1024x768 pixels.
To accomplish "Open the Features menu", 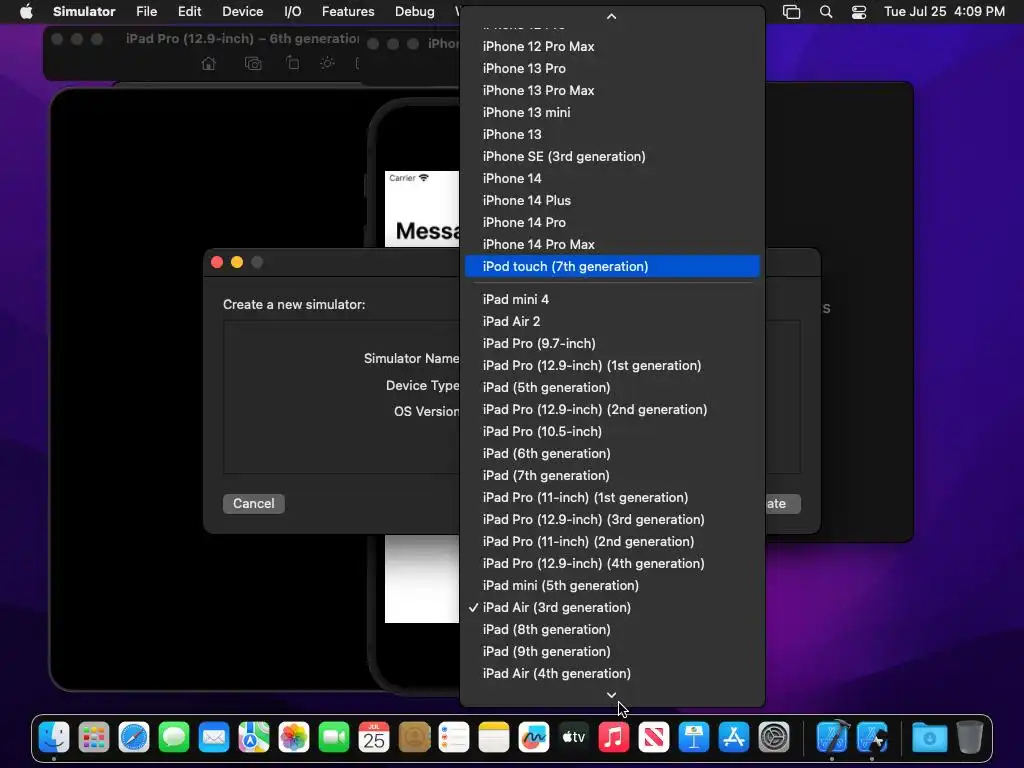I will tap(348, 12).
